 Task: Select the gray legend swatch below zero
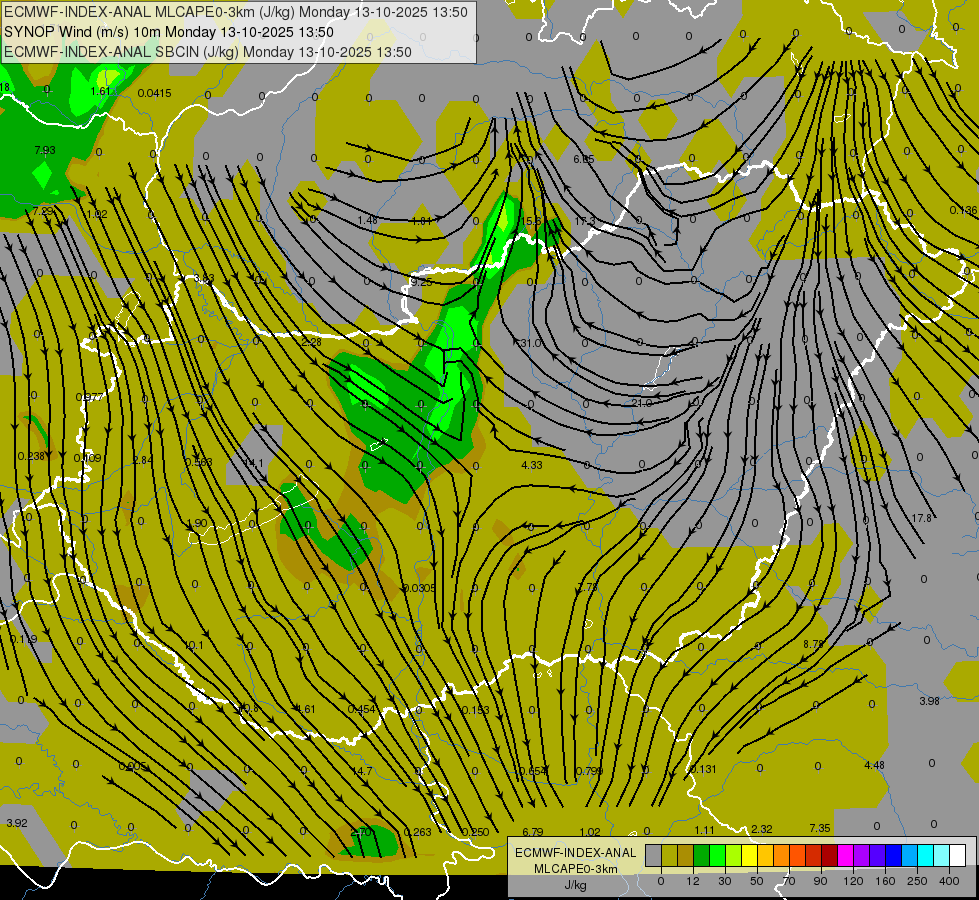point(653,856)
